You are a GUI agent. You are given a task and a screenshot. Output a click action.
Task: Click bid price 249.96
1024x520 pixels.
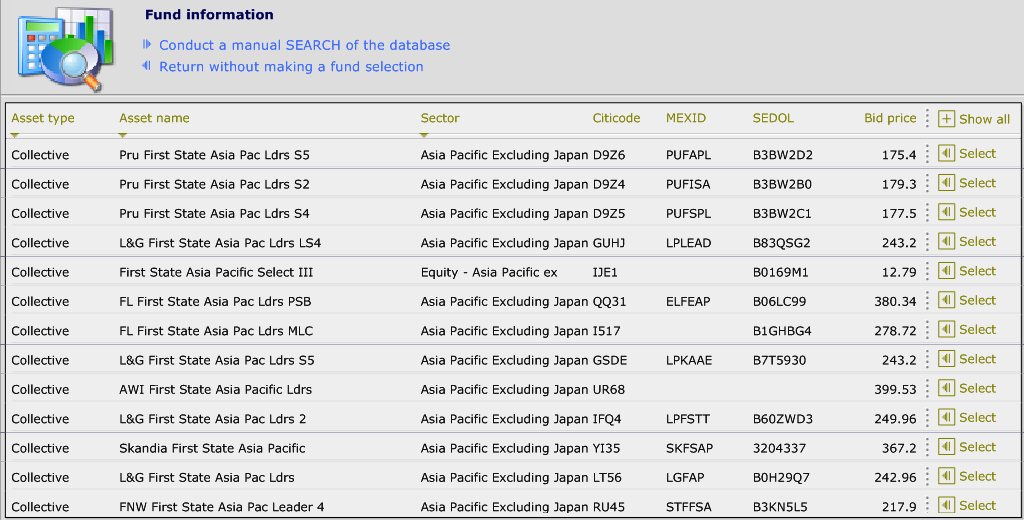pyautogui.click(x=895, y=419)
